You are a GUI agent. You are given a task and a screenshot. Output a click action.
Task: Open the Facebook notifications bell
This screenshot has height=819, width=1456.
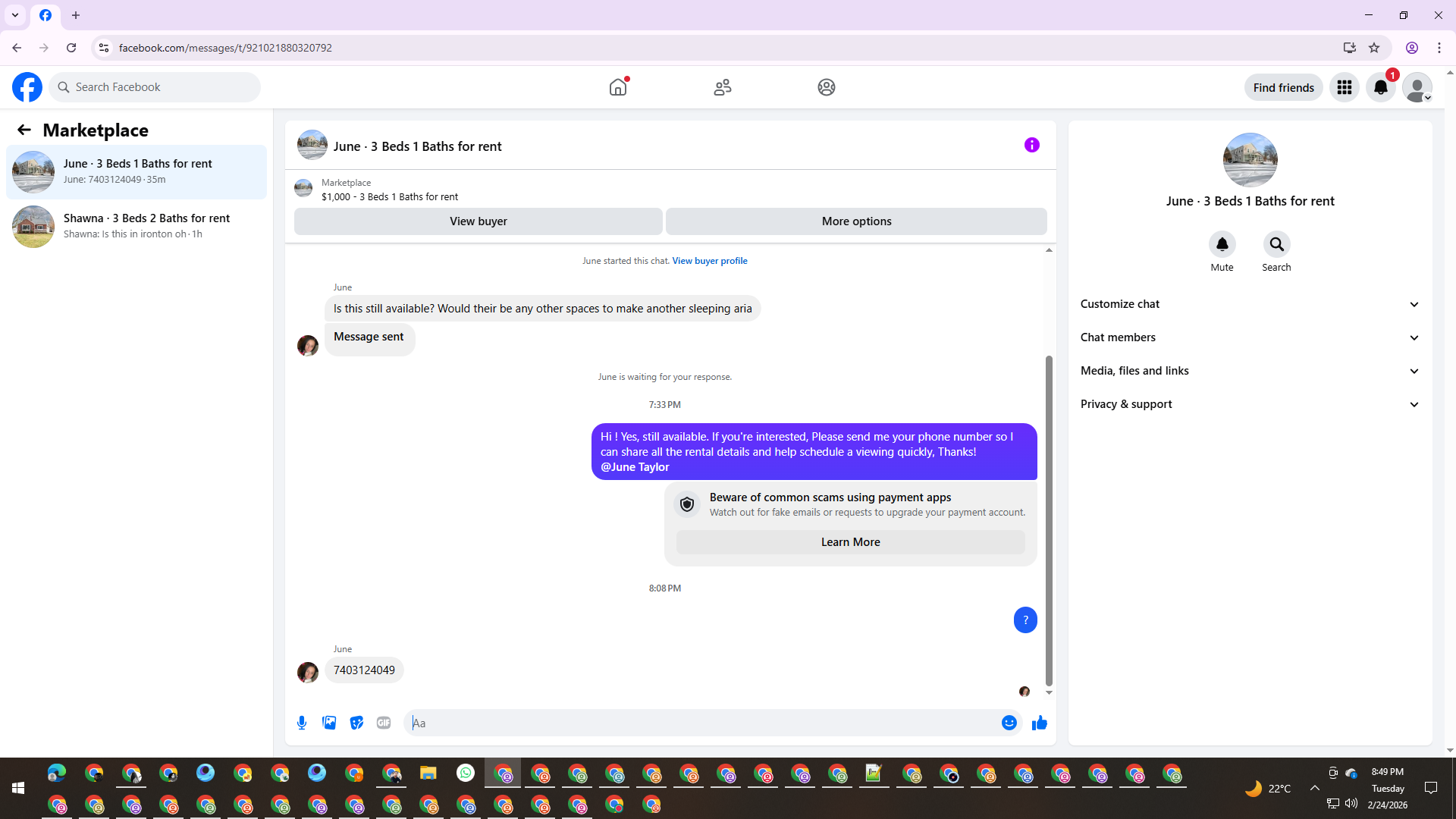pos(1380,87)
